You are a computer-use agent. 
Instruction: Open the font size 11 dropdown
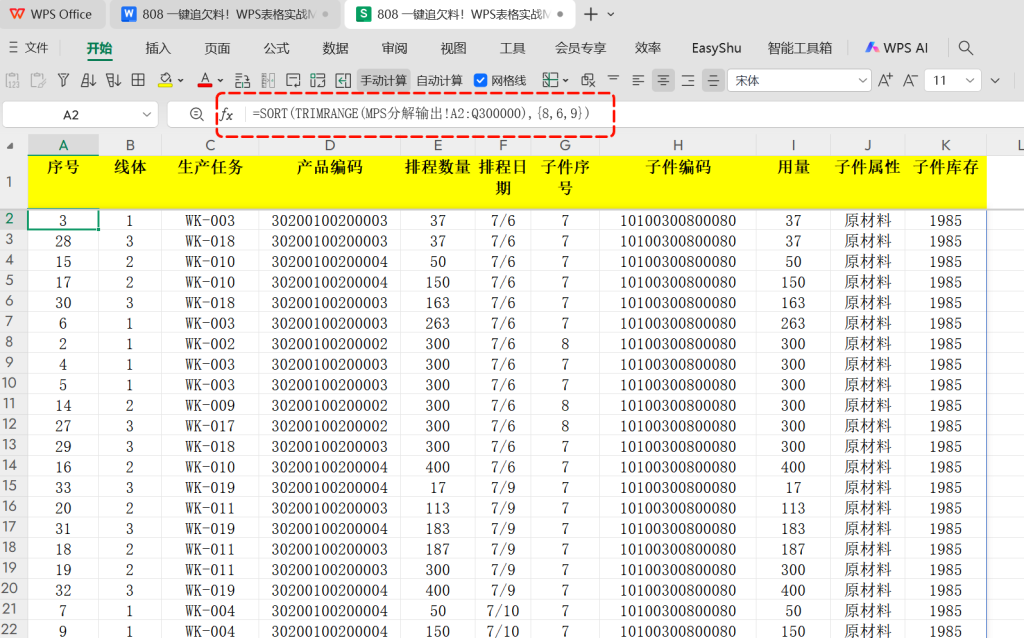tap(970, 80)
